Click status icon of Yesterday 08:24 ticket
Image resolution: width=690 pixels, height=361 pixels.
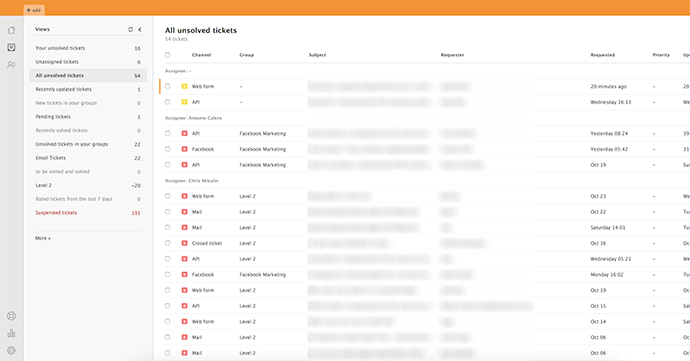184,133
